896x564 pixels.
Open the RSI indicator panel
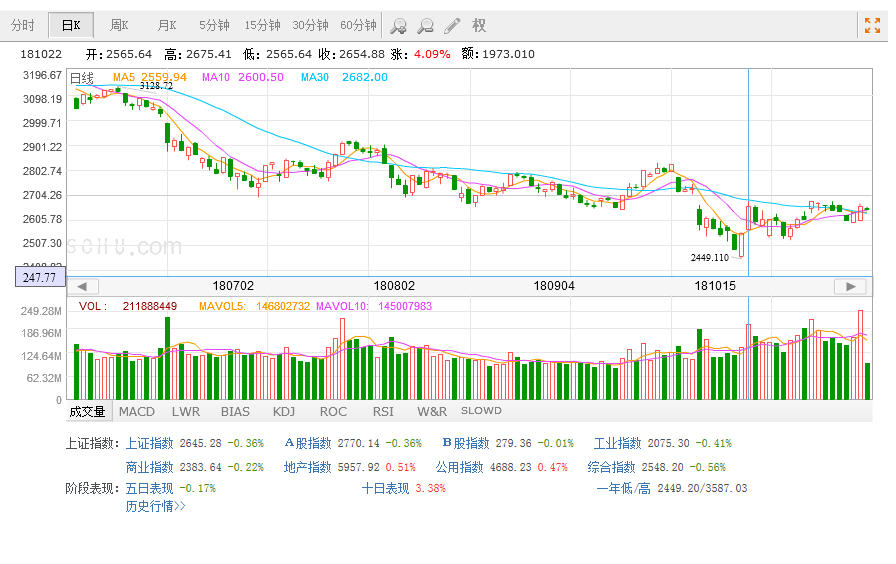pos(383,411)
